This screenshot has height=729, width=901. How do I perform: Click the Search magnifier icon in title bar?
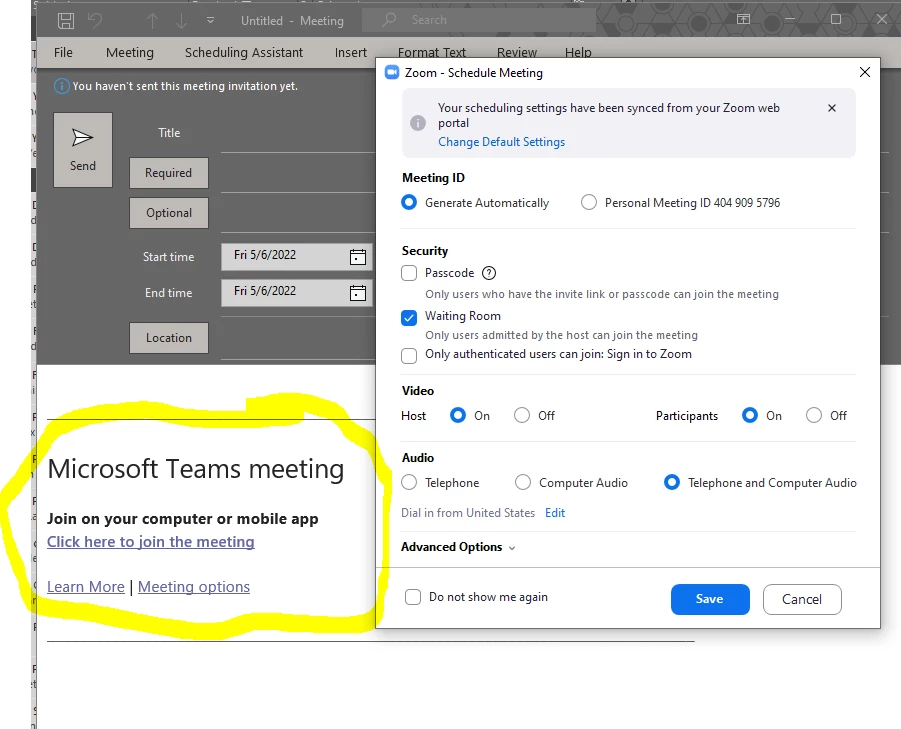point(389,20)
